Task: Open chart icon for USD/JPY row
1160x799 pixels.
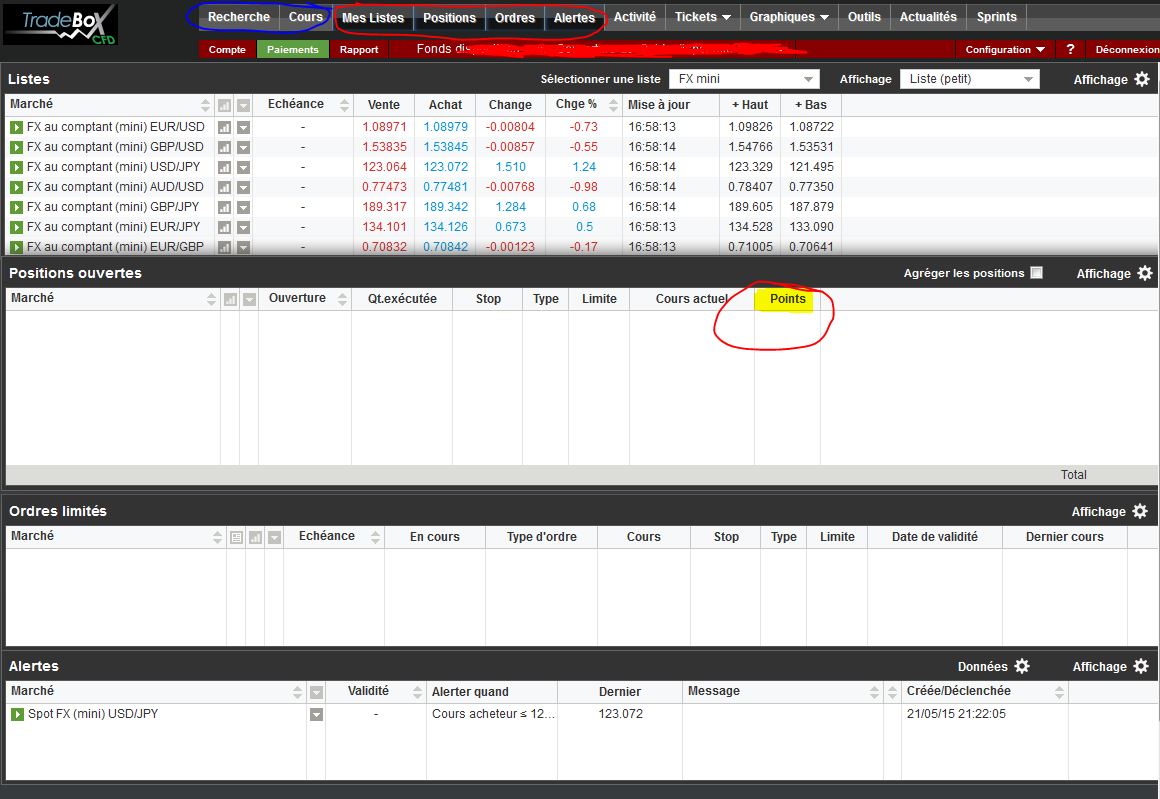Action: 224,167
